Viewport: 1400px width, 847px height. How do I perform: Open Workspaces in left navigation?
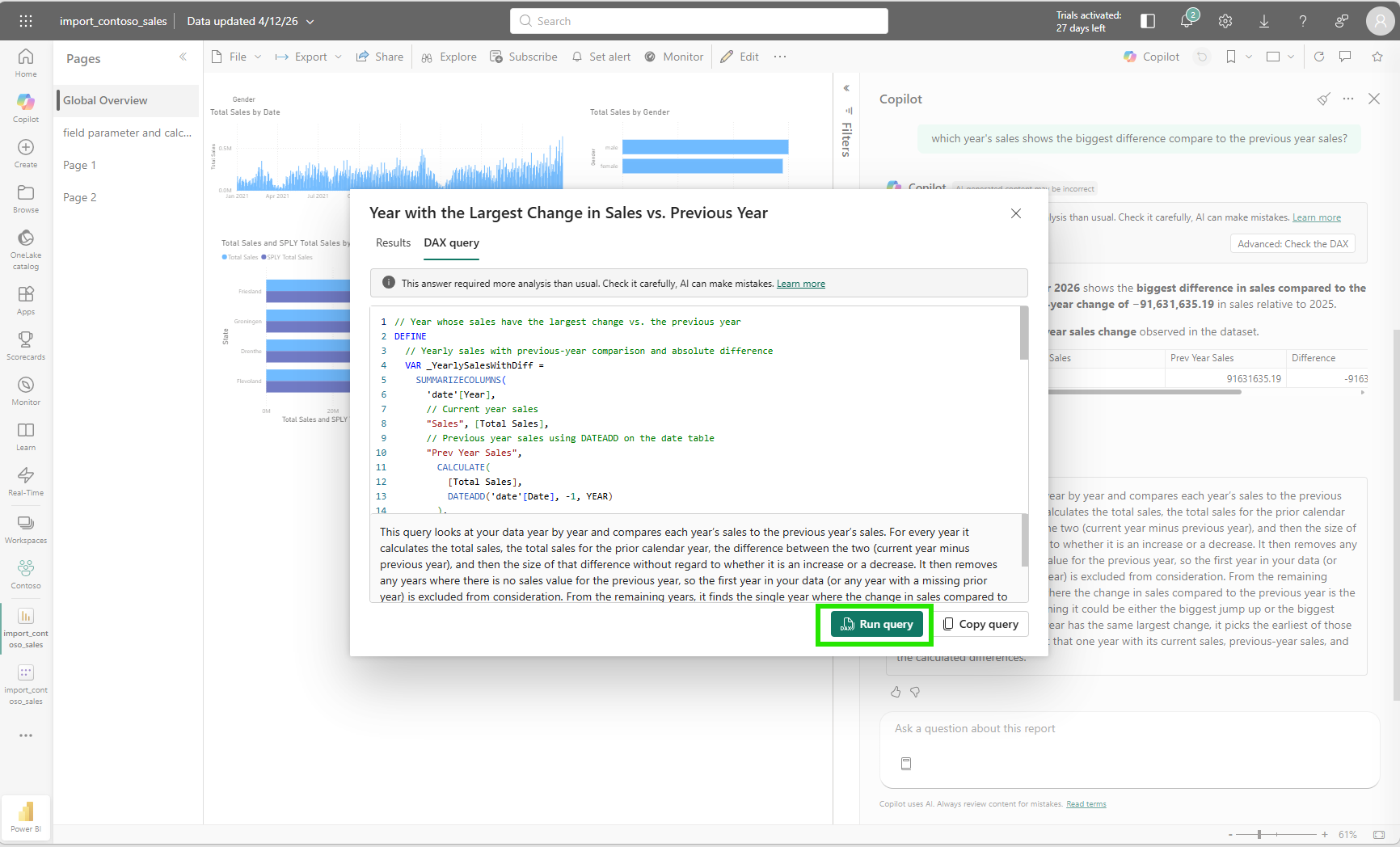pos(26,529)
